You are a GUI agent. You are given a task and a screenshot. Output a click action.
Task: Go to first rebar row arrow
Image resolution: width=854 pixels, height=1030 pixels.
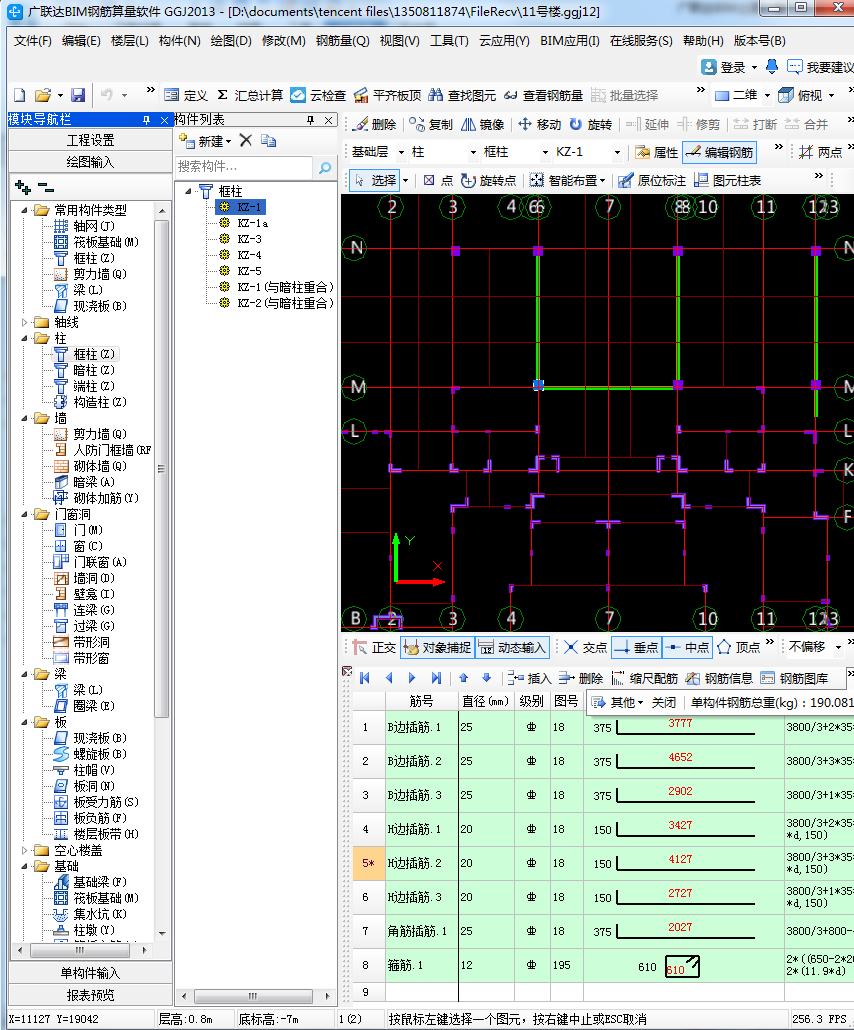pyautogui.click(x=365, y=678)
